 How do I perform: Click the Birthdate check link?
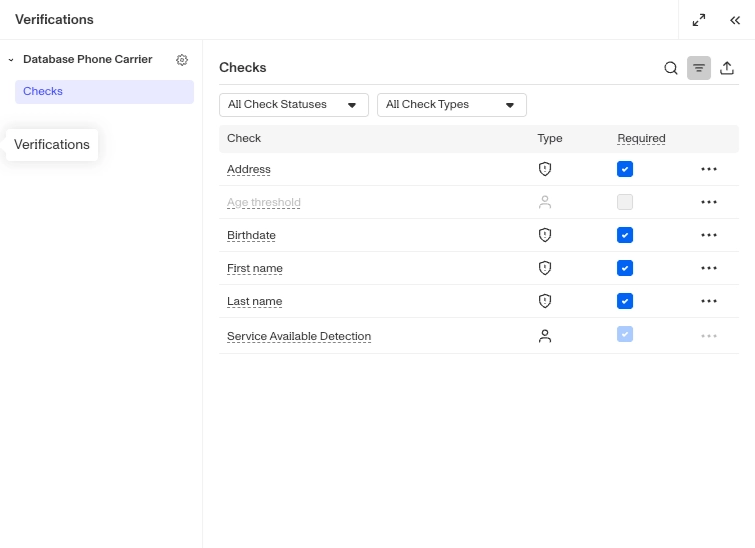251,236
